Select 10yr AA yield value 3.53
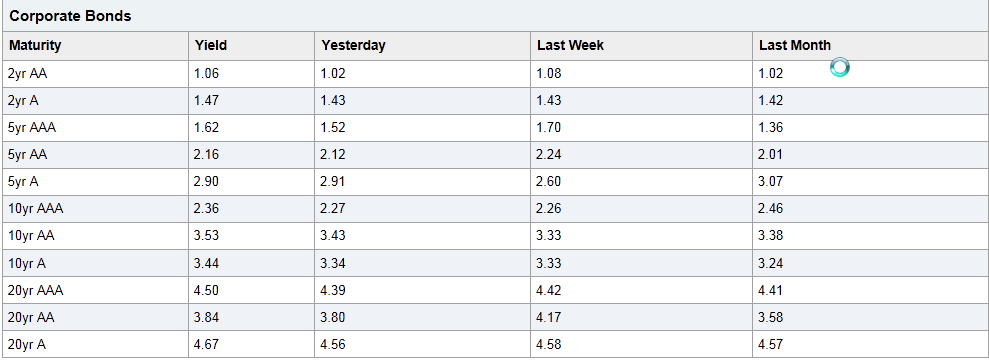Image resolution: width=989 pixels, height=360 pixels. click(x=206, y=236)
